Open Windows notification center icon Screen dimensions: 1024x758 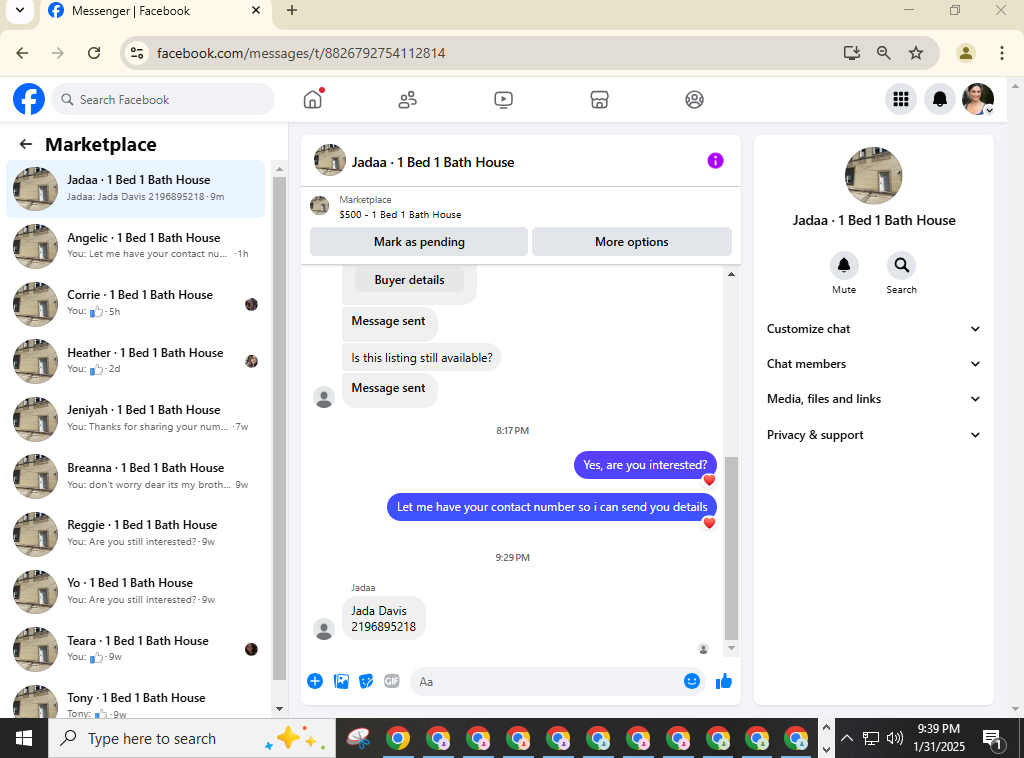pyautogui.click(x=992, y=739)
